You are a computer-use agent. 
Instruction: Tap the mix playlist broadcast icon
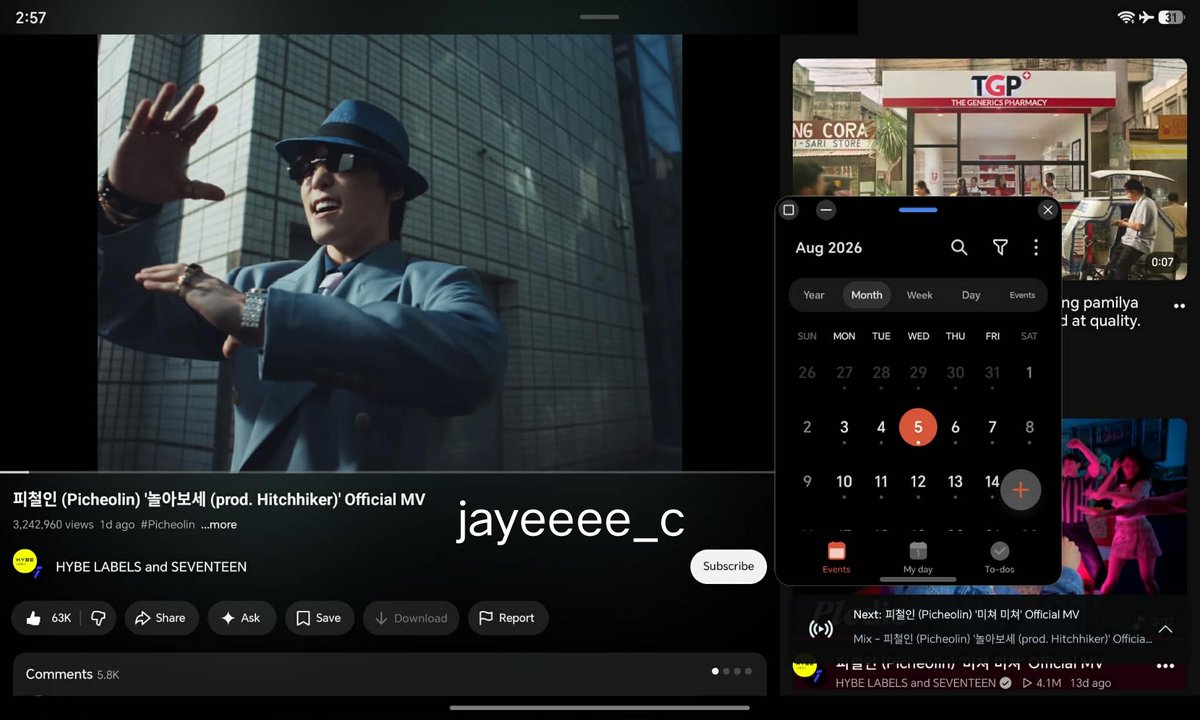(821, 628)
